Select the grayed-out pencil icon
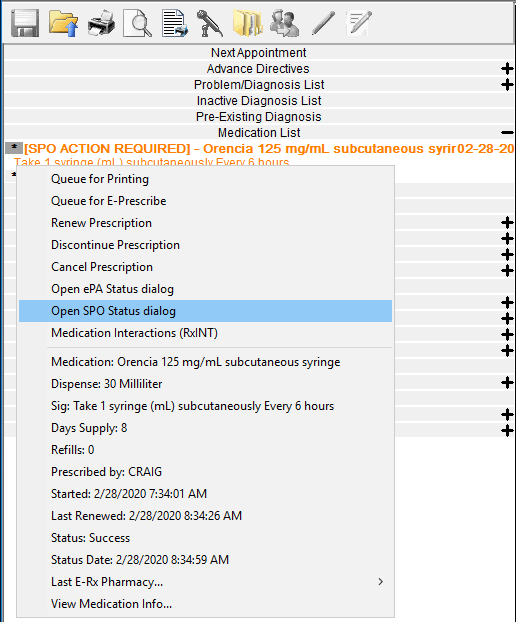 click(323, 24)
